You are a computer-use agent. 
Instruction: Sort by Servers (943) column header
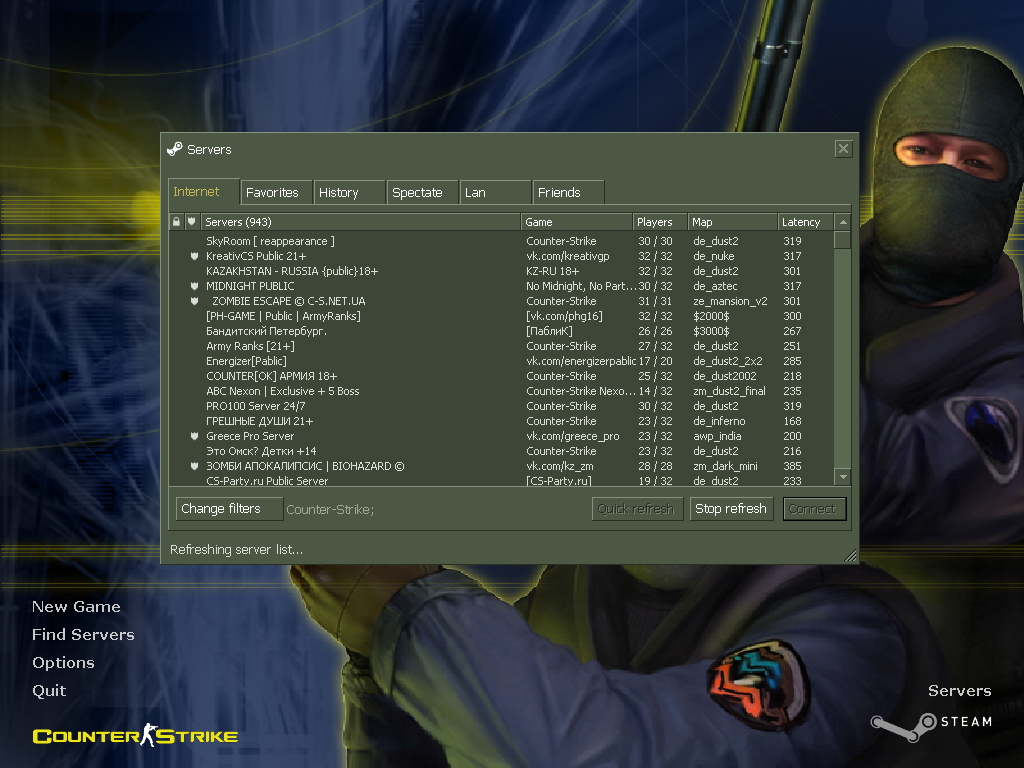point(360,222)
